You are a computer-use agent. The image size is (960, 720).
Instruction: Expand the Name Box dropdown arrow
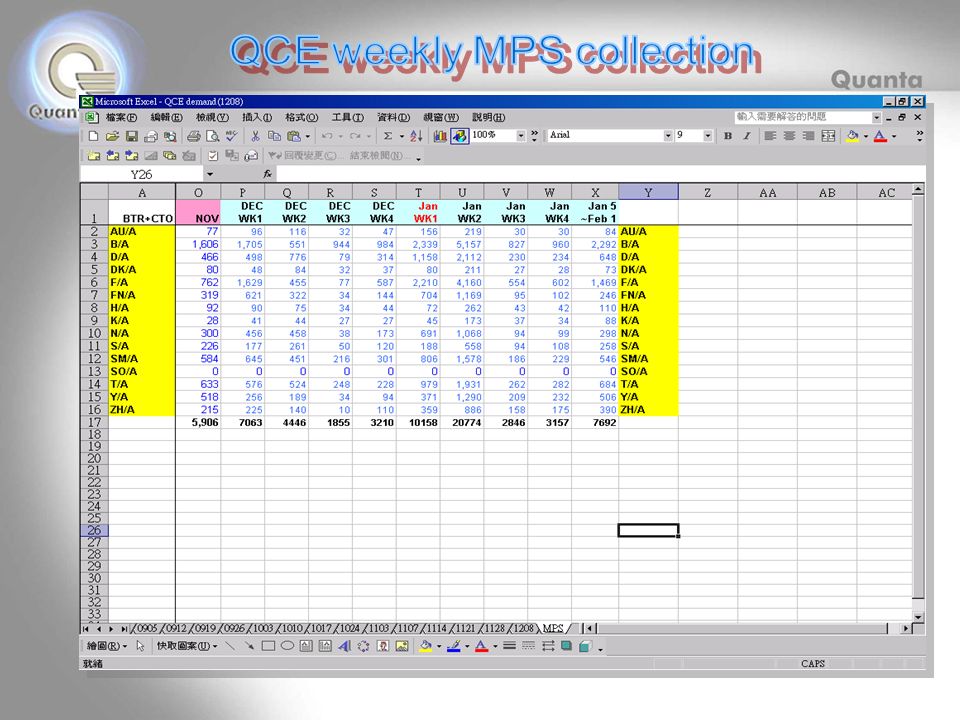pos(210,174)
